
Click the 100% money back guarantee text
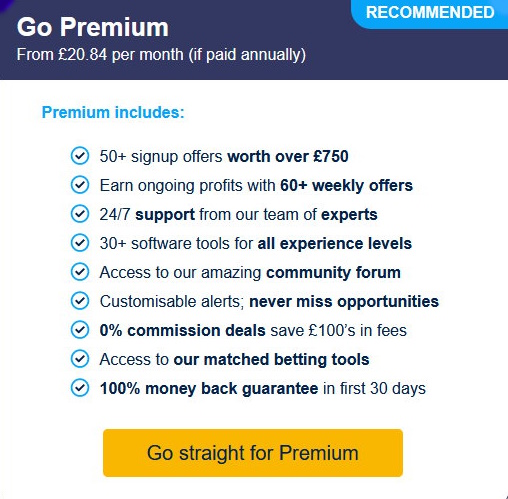(x=209, y=389)
